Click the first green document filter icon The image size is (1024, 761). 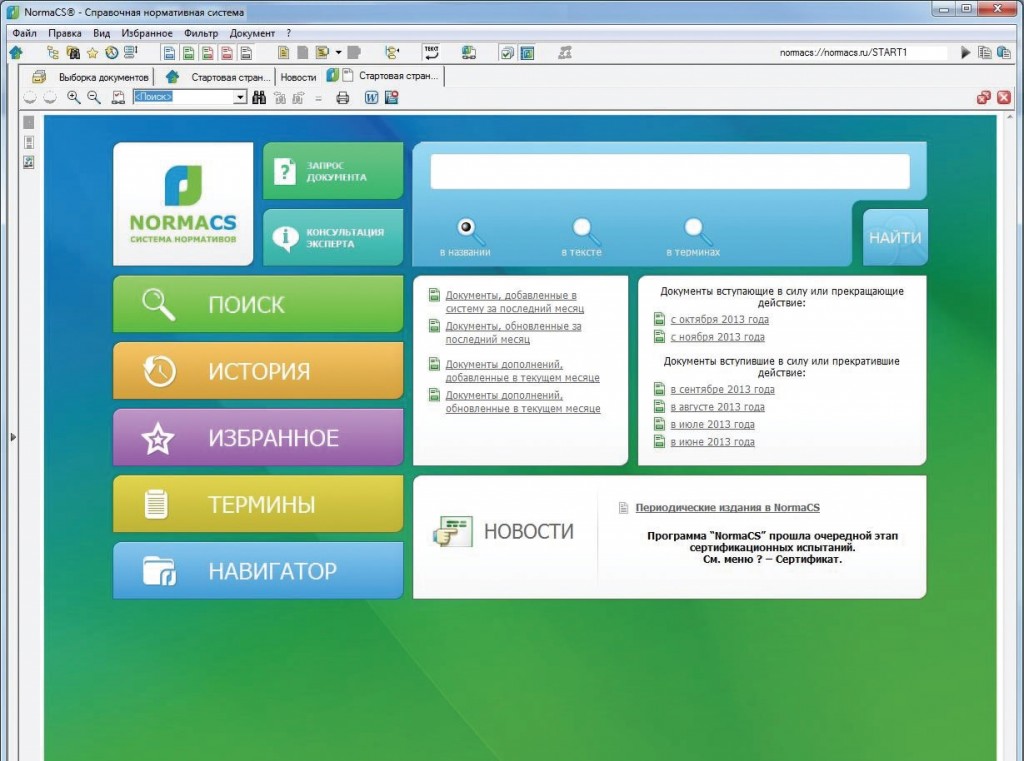(x=188, y=53)
